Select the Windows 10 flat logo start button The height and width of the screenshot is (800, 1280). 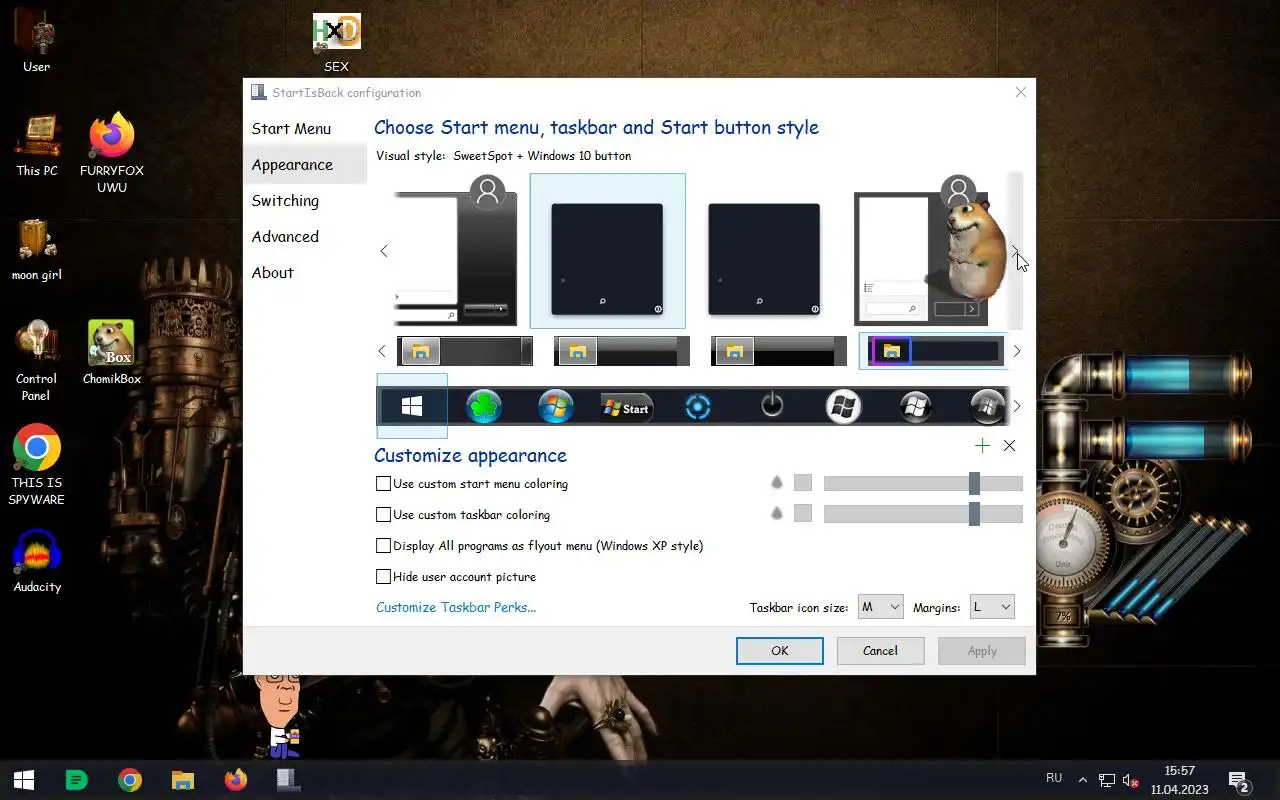point(412,406)
